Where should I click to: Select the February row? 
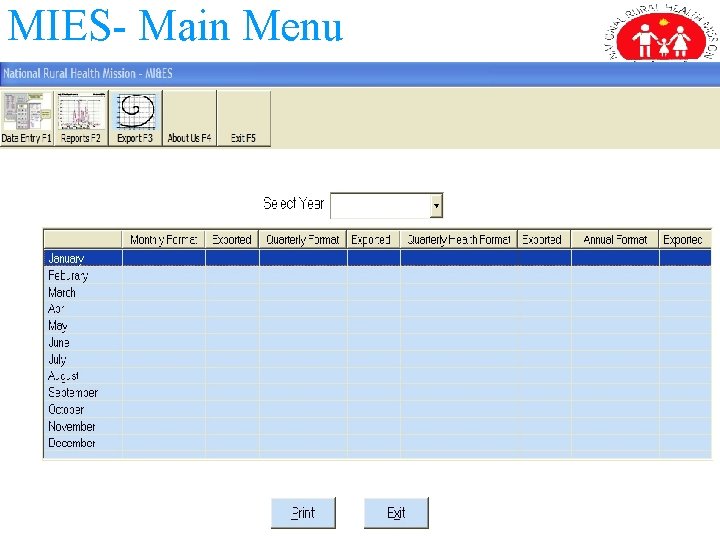377,275
